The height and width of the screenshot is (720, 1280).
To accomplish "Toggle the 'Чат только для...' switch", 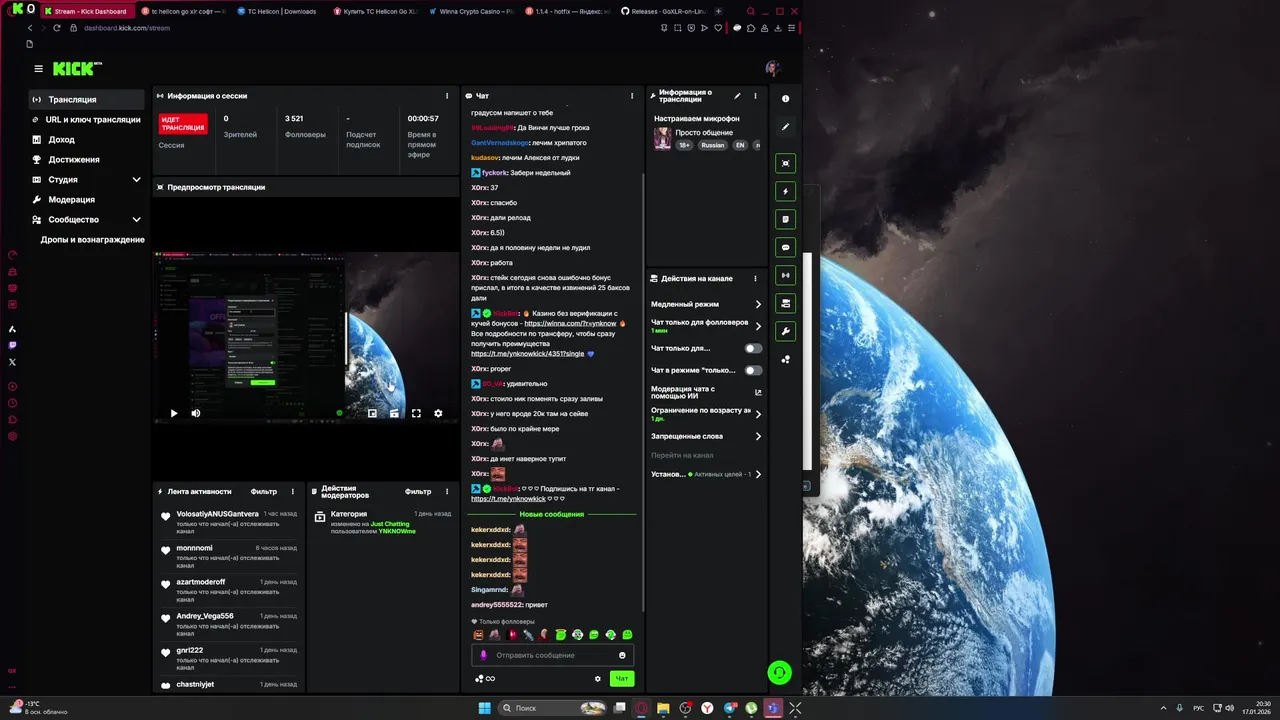I will click(753, 348).
